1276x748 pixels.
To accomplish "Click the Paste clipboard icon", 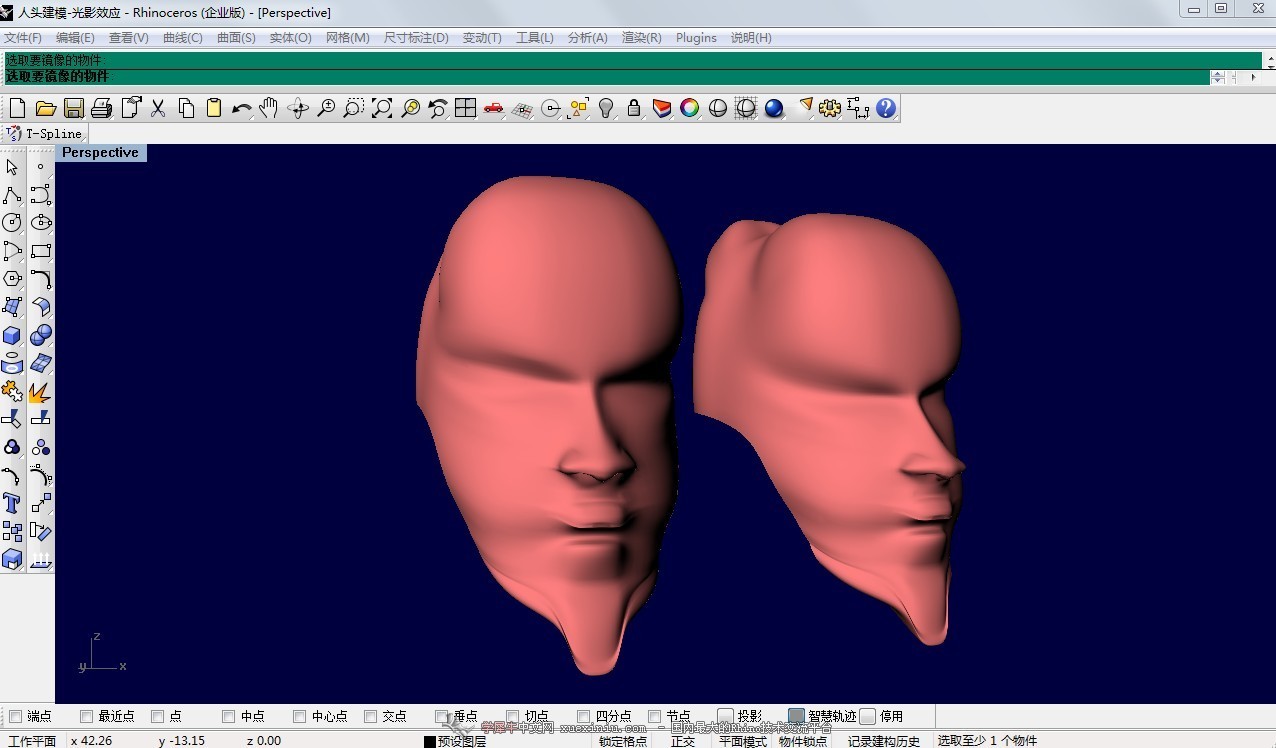I will (214, 108).
